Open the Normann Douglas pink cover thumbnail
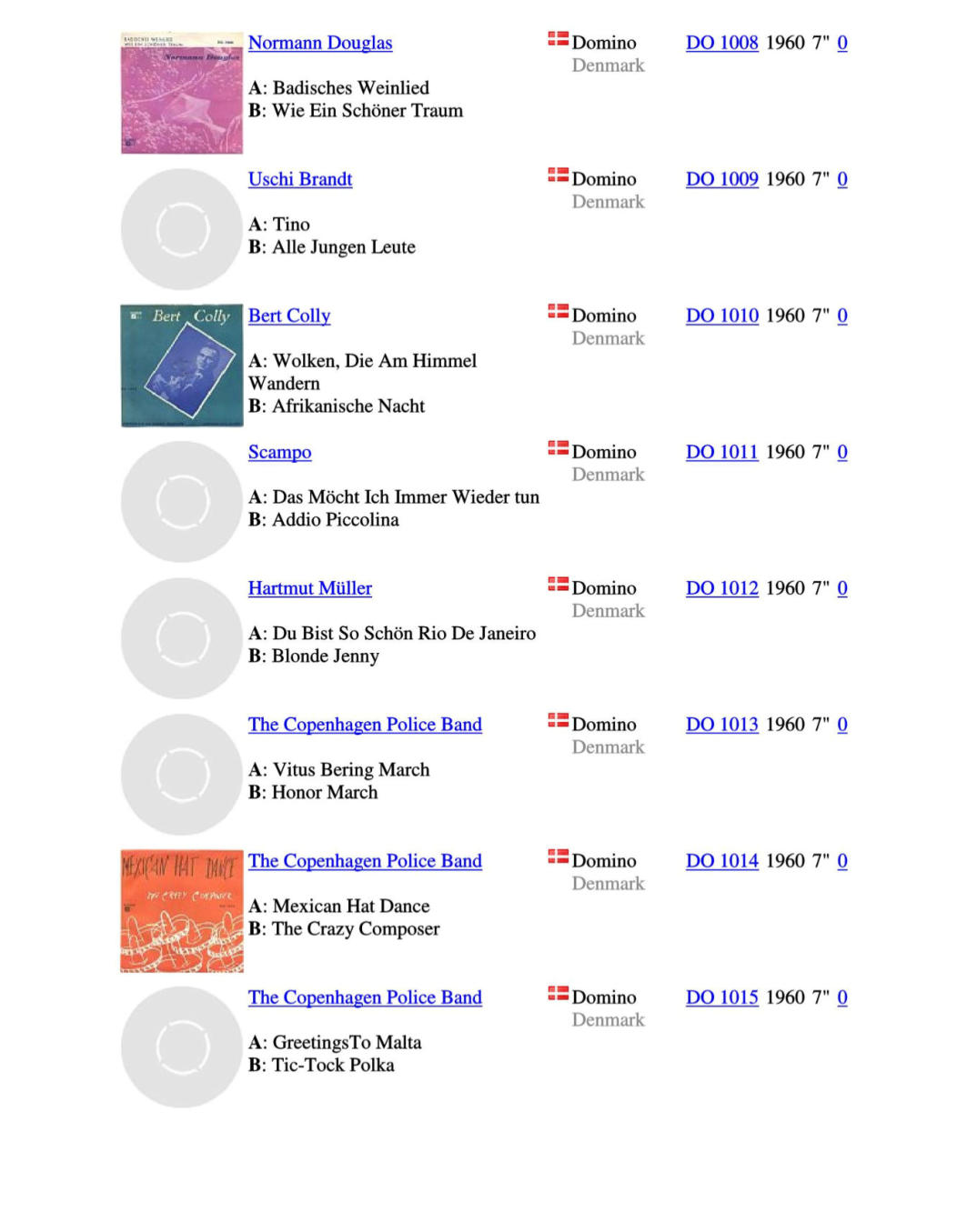The height and width of the screenshot is (1232, 967). (x=182, y=93)
